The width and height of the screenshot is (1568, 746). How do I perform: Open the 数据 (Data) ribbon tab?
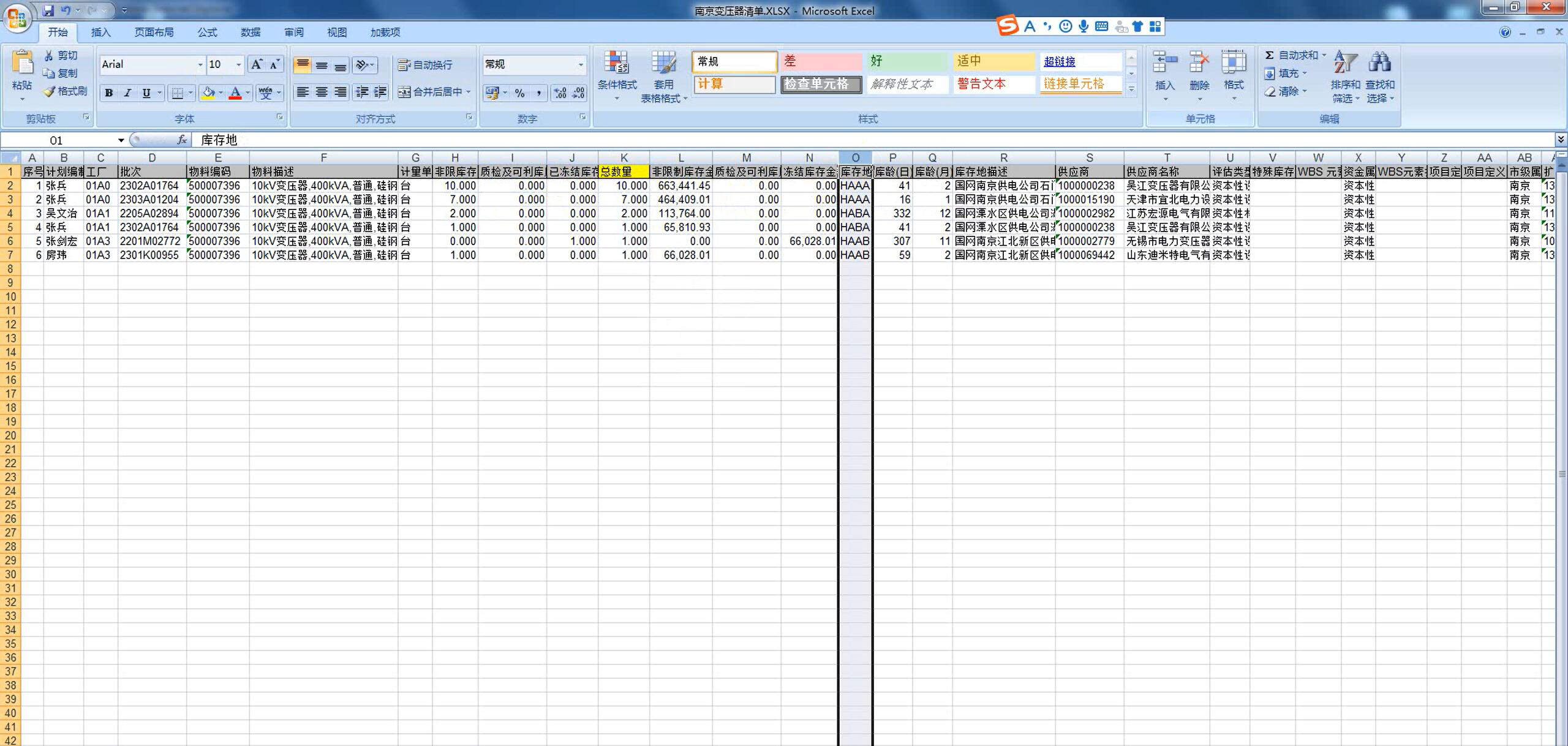pos(250,32)
